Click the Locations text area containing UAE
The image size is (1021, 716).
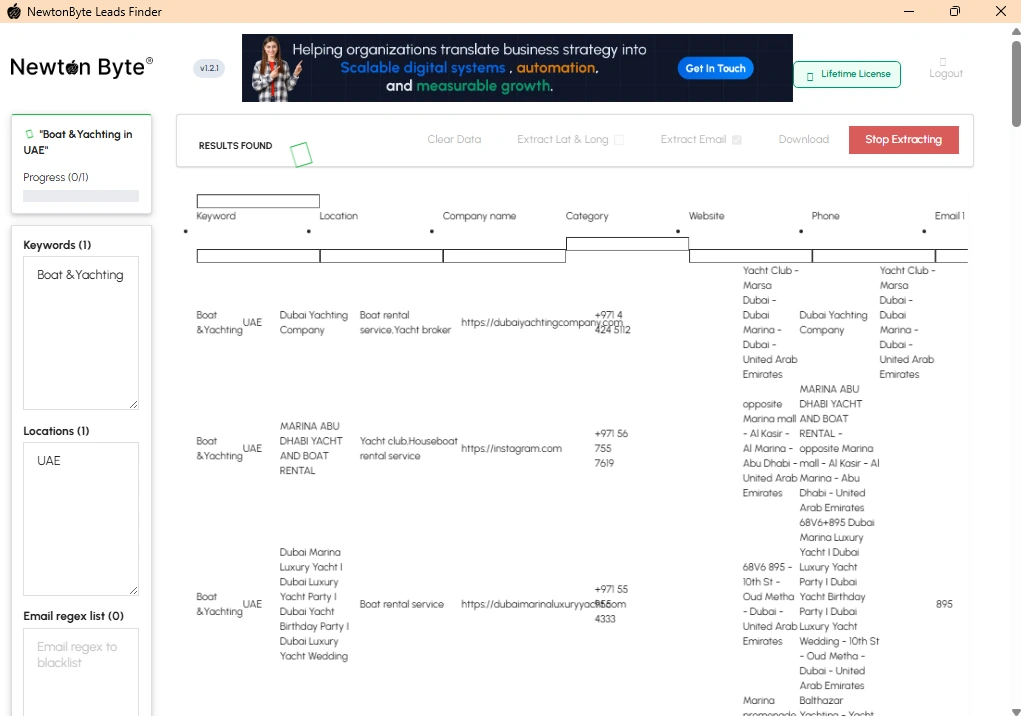[81, 519]
